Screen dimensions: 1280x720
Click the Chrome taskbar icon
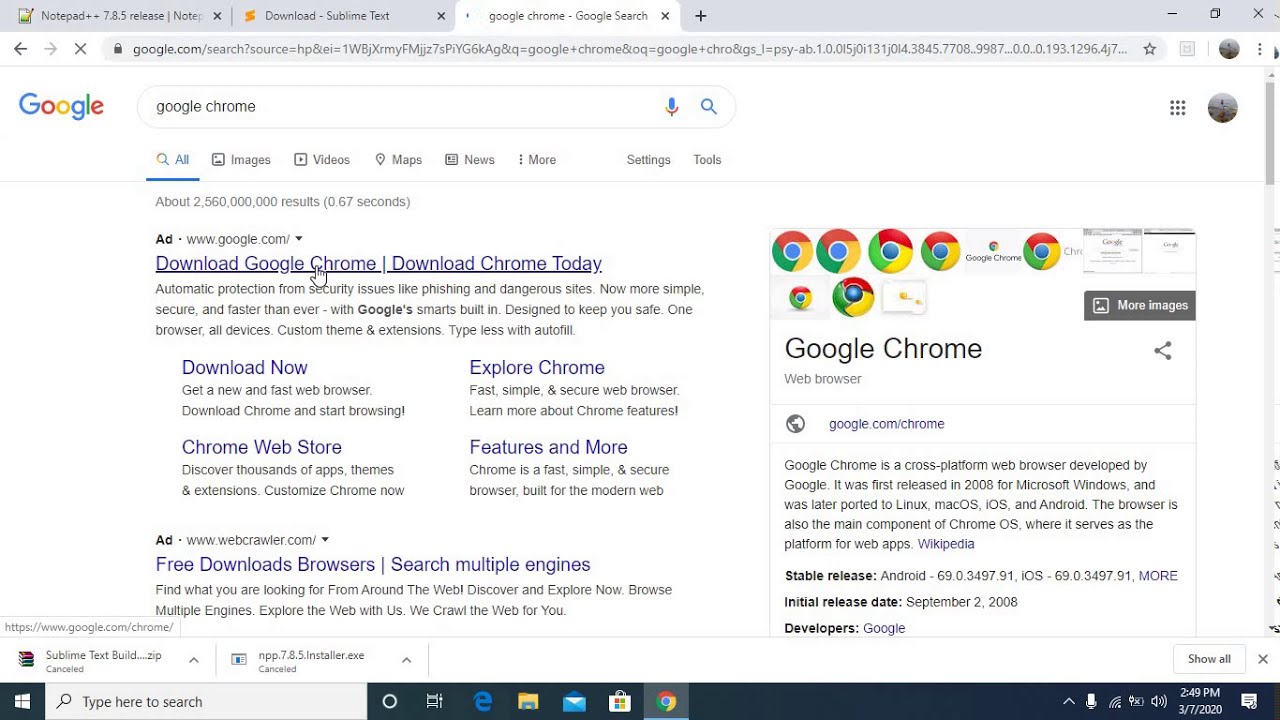tap(666, 701)
